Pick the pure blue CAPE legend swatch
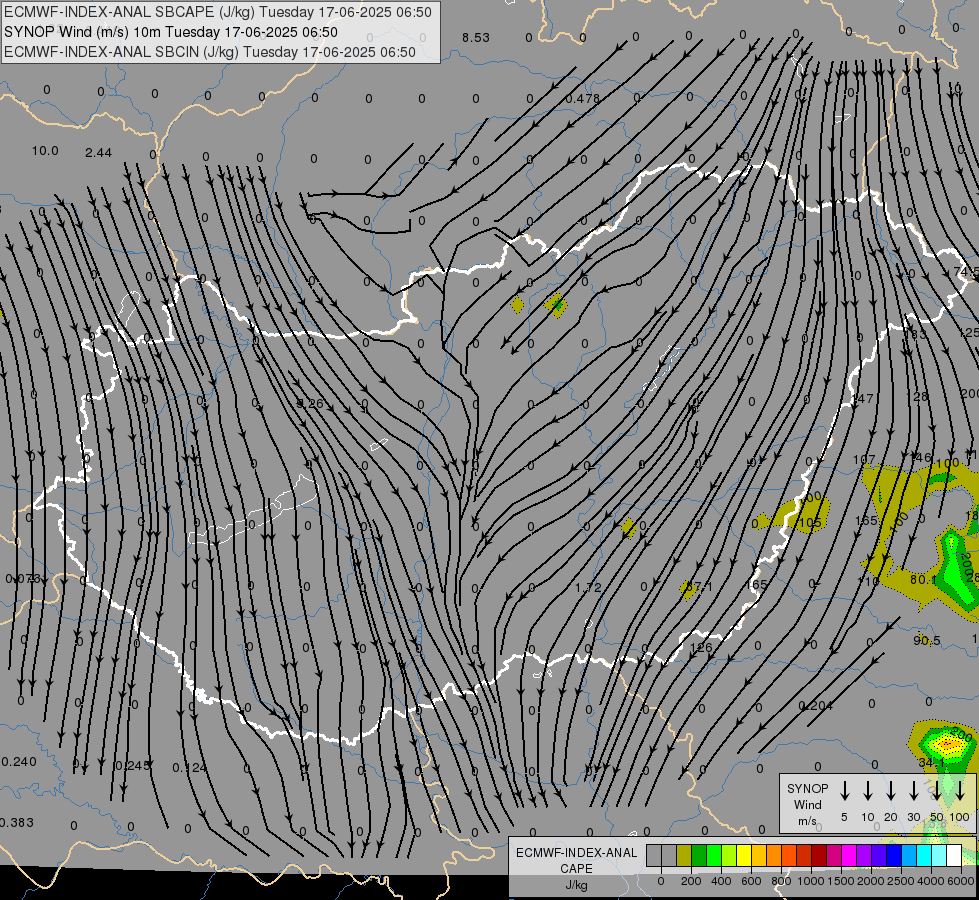Screen dimensions: 979x900 point(894,855)
